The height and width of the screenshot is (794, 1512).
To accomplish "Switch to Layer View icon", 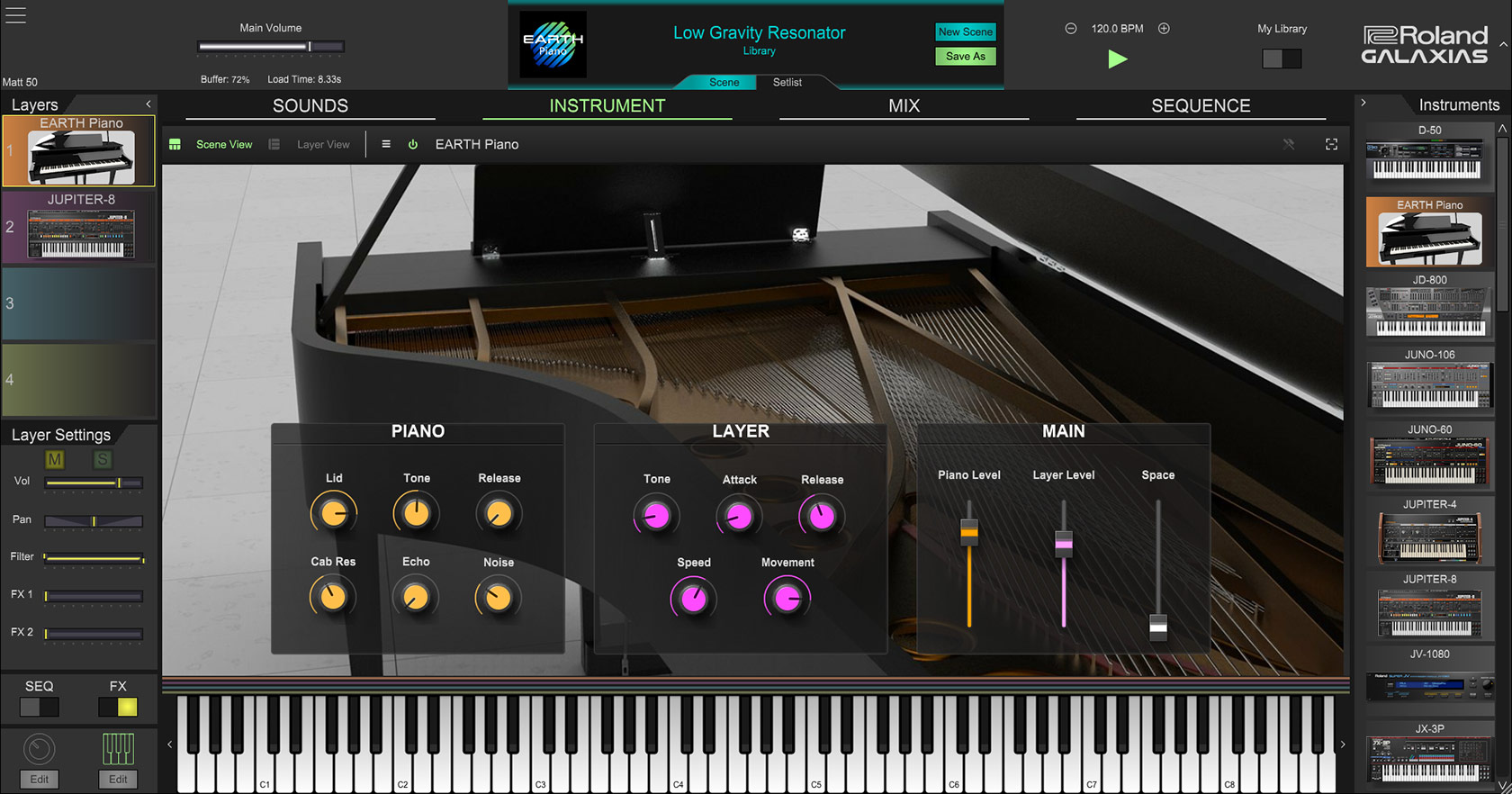I will coord(274,144).
